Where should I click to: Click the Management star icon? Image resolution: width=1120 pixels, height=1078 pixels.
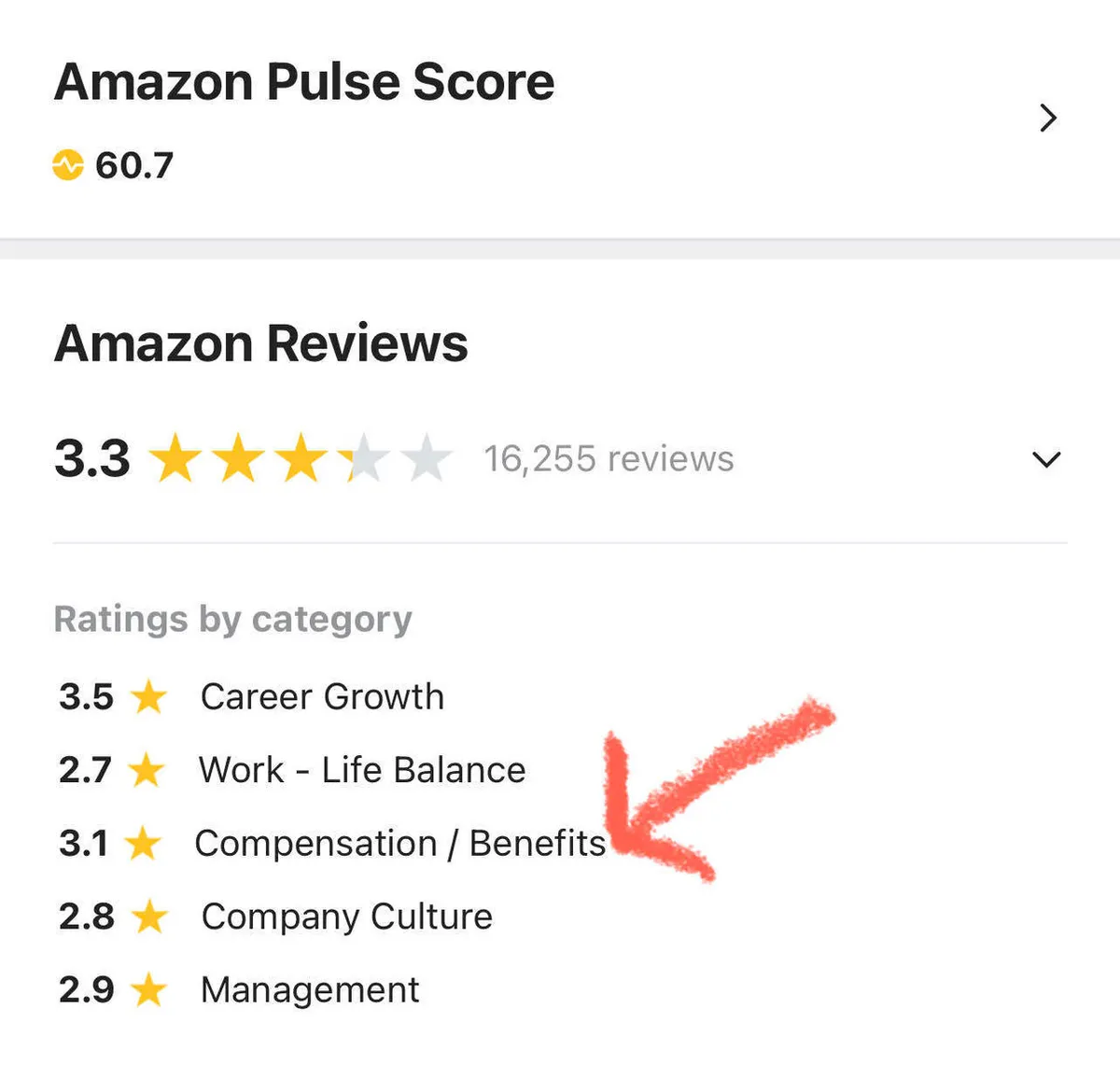click(148, 990)
